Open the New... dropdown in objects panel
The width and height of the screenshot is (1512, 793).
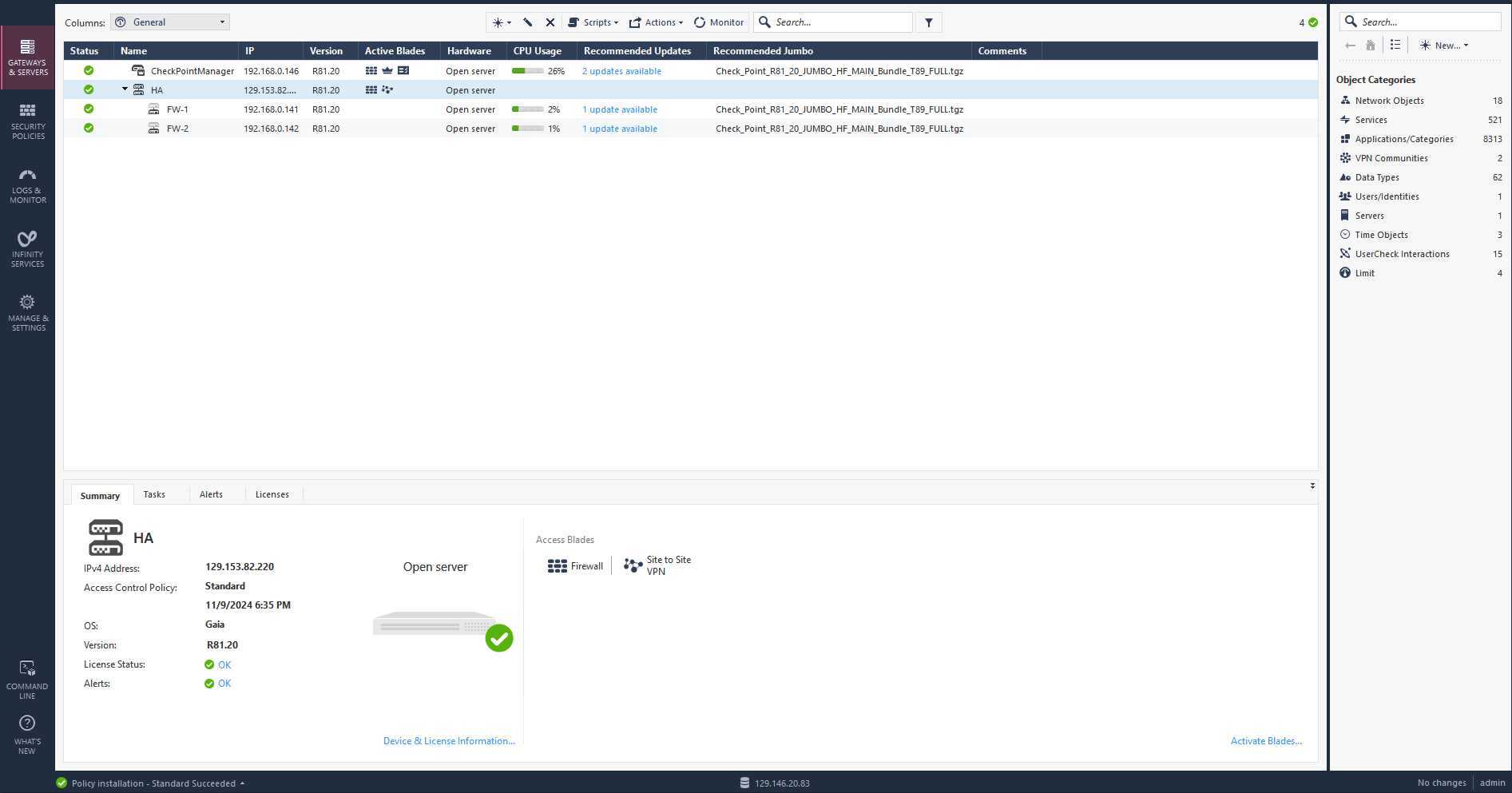pos(1444,46)
